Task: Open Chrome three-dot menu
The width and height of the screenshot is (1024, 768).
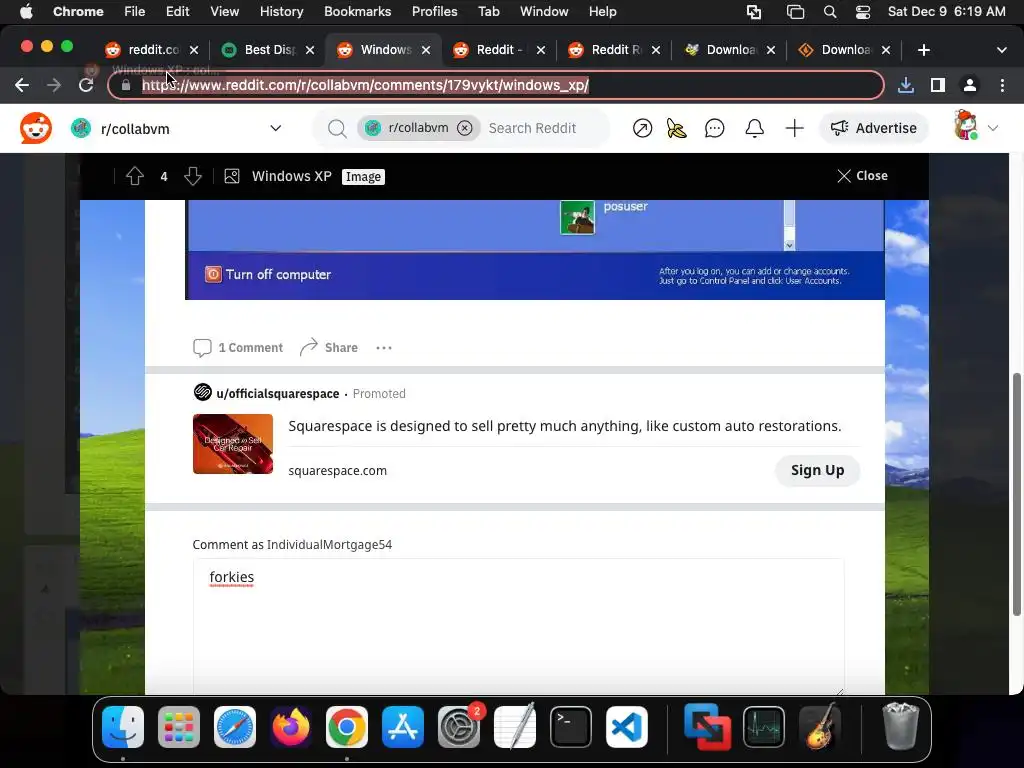Action: [1002, 85]
